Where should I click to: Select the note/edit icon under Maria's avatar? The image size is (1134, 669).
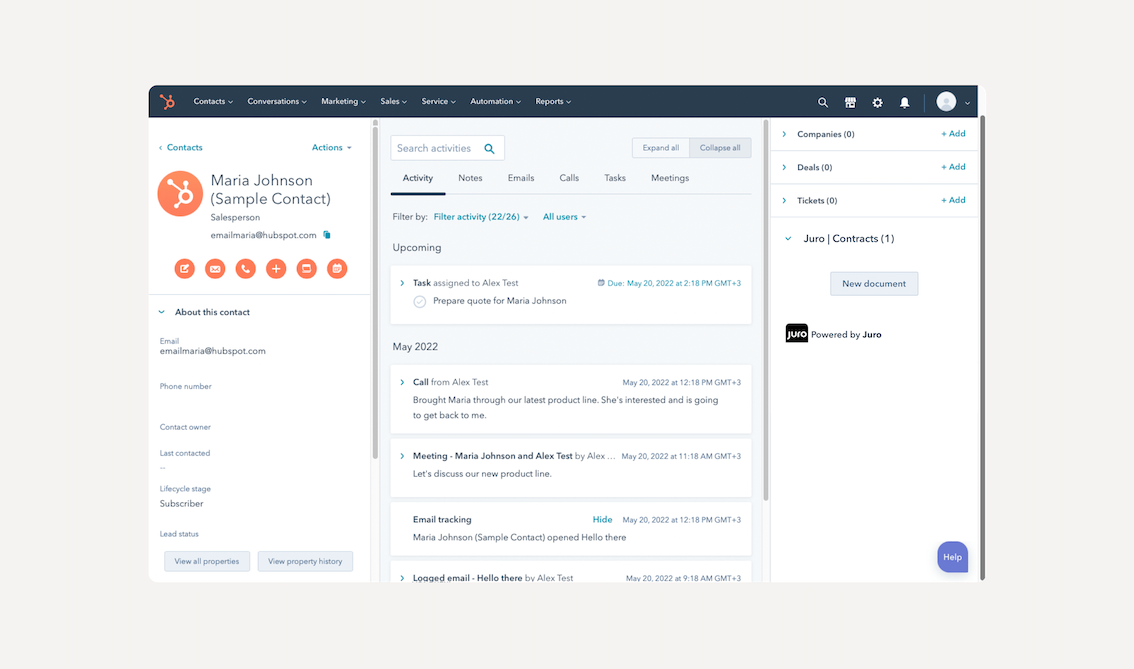tap(184, 268)
